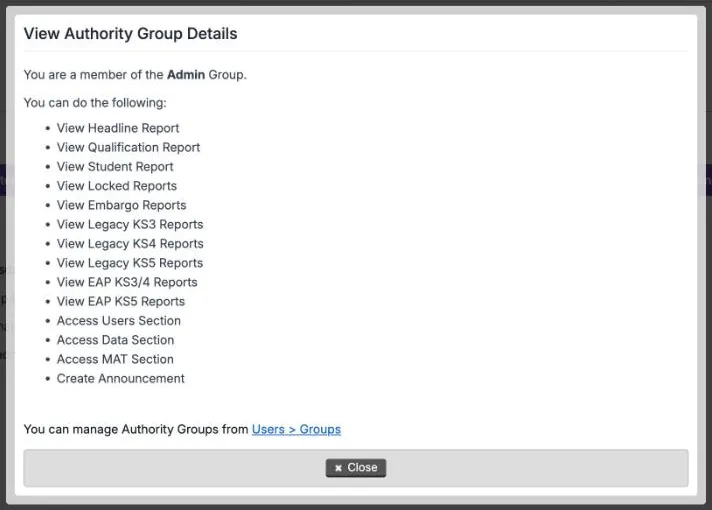Close the Authority Group Details dialog
Screen dimensions: 712x510
[356, 467]
